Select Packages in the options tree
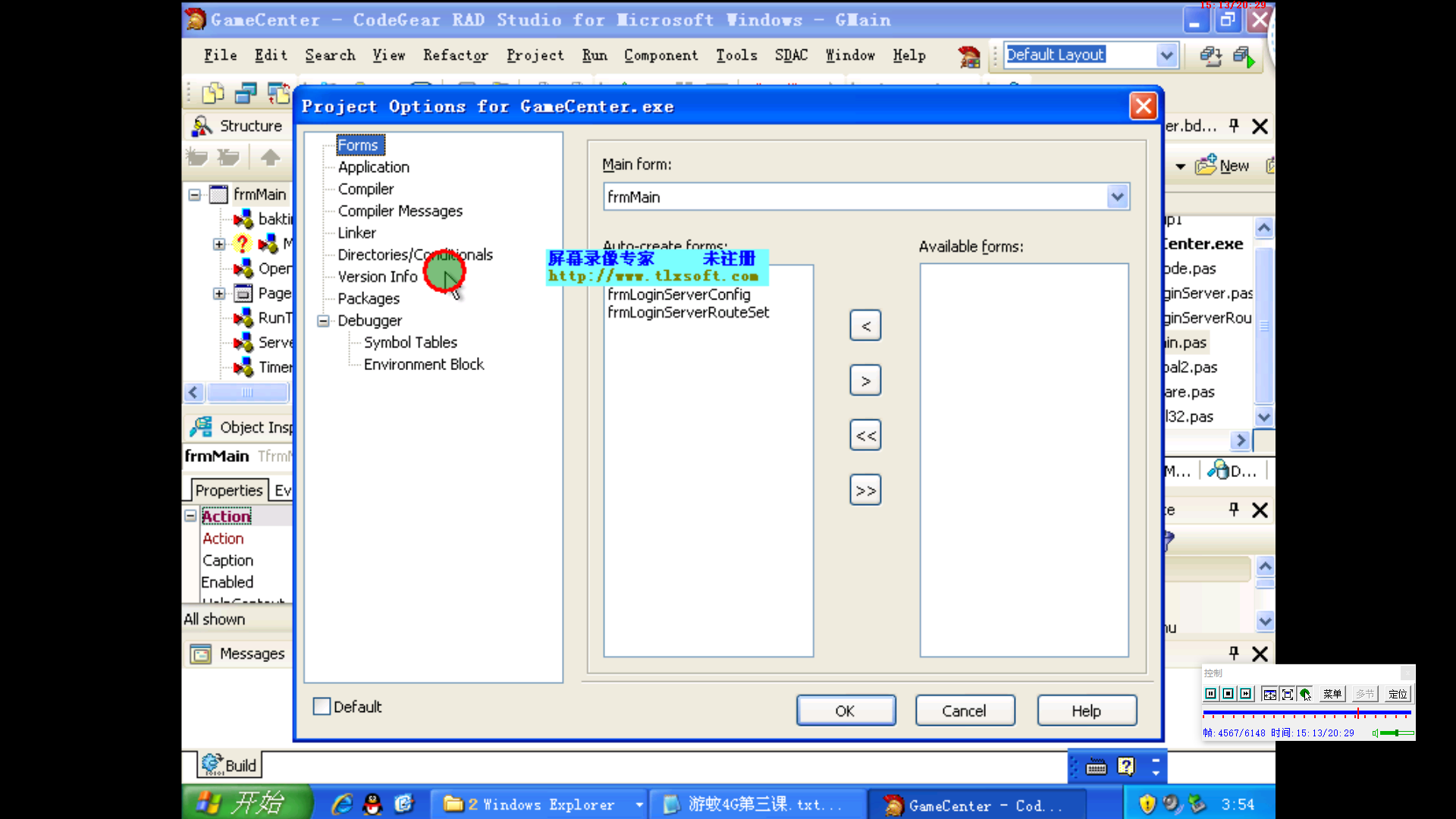The width and height of the screenshot is (1456, 819). pos(369,299)
